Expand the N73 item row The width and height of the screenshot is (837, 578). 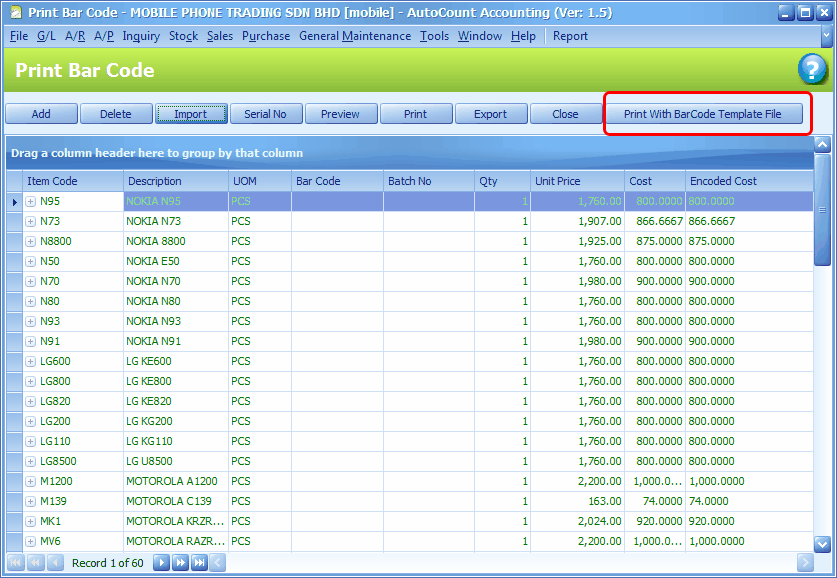tap(30, 221)
